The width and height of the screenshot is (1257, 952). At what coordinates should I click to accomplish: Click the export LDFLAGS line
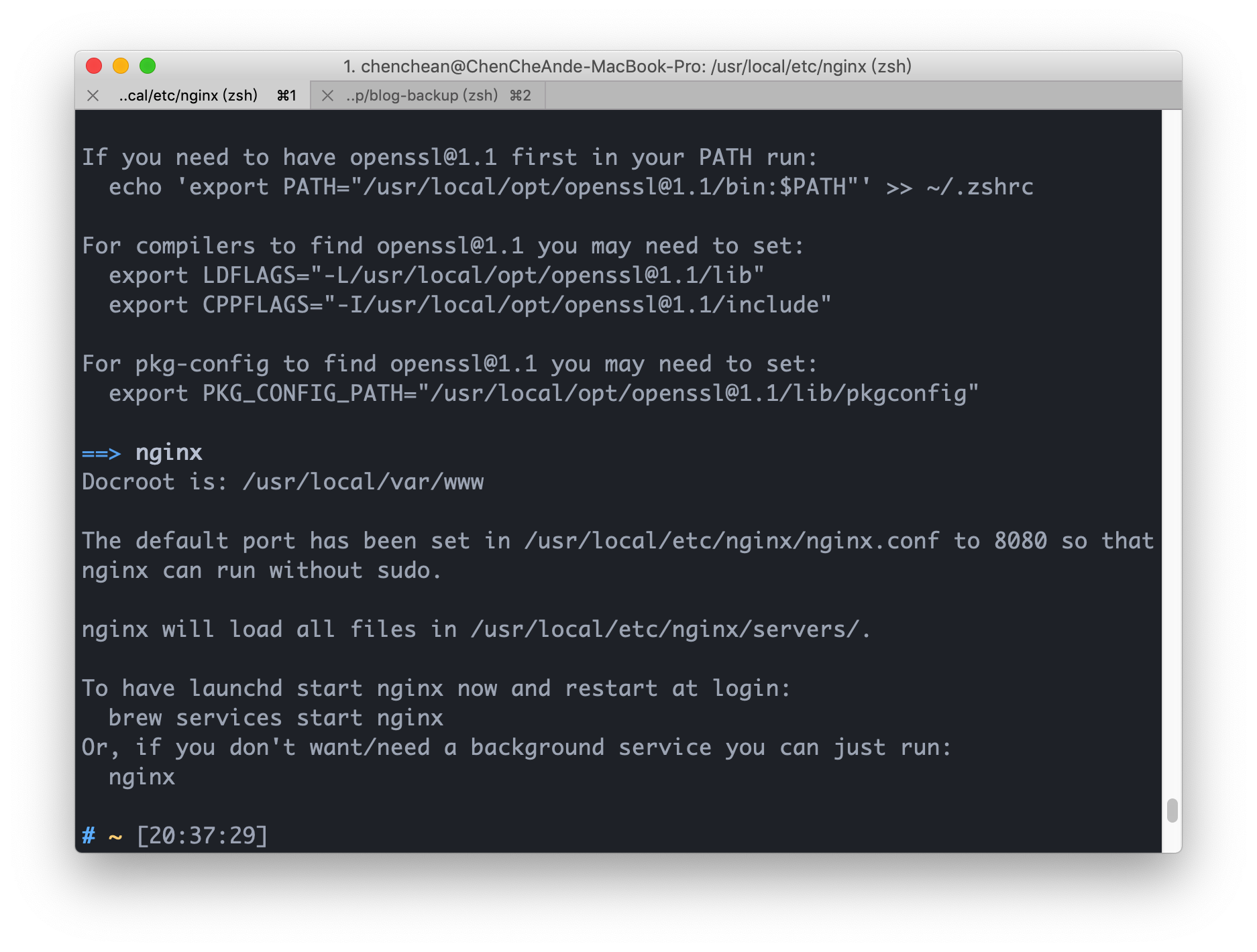tap(436, 276)
